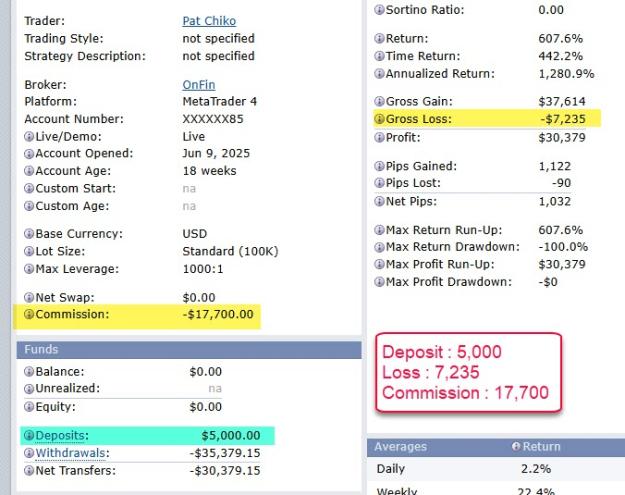Image resolution: width=625 pixels, height=495 pixels.
Task: Click info icon beside Net Pips
Action: (x=379, y=201)
